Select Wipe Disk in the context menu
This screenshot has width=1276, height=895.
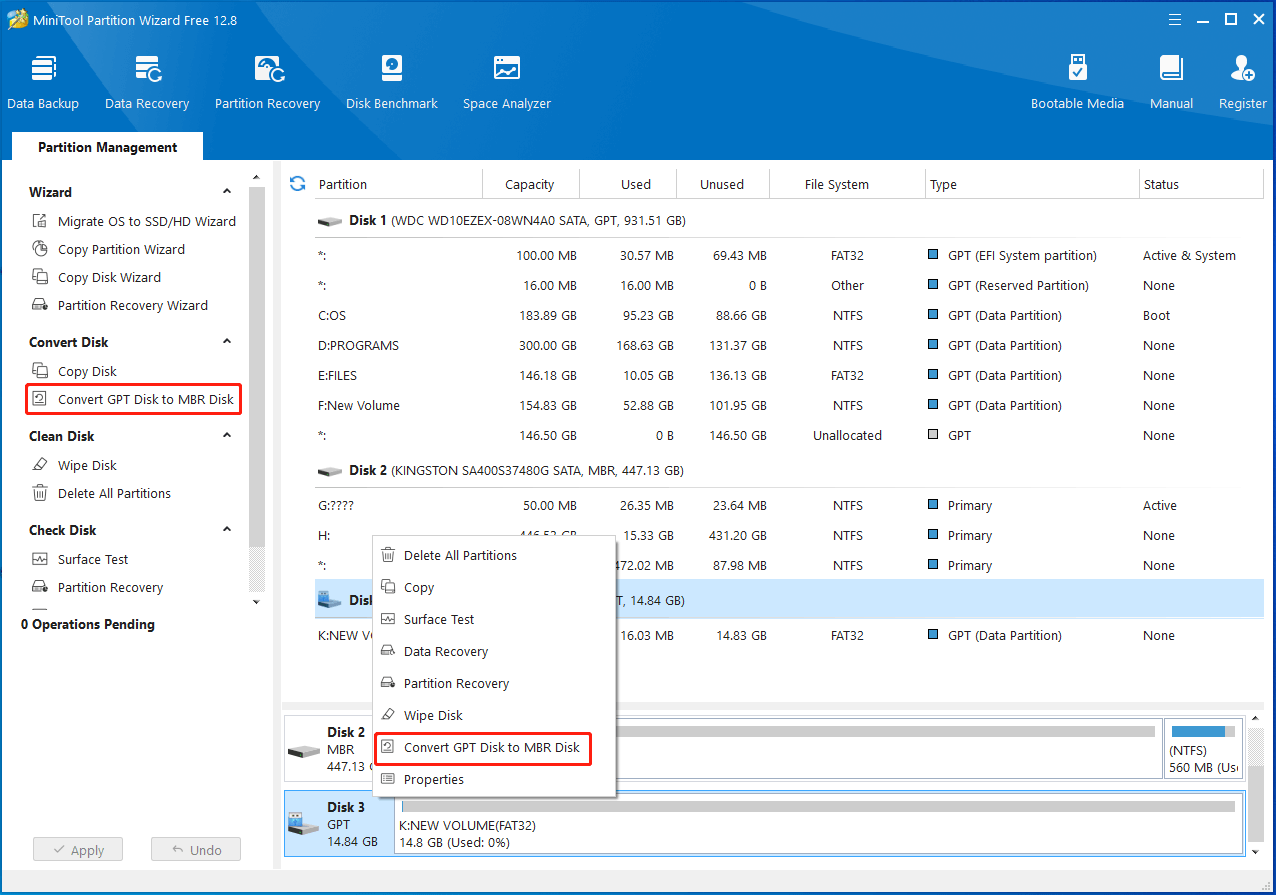click(494, 715)
